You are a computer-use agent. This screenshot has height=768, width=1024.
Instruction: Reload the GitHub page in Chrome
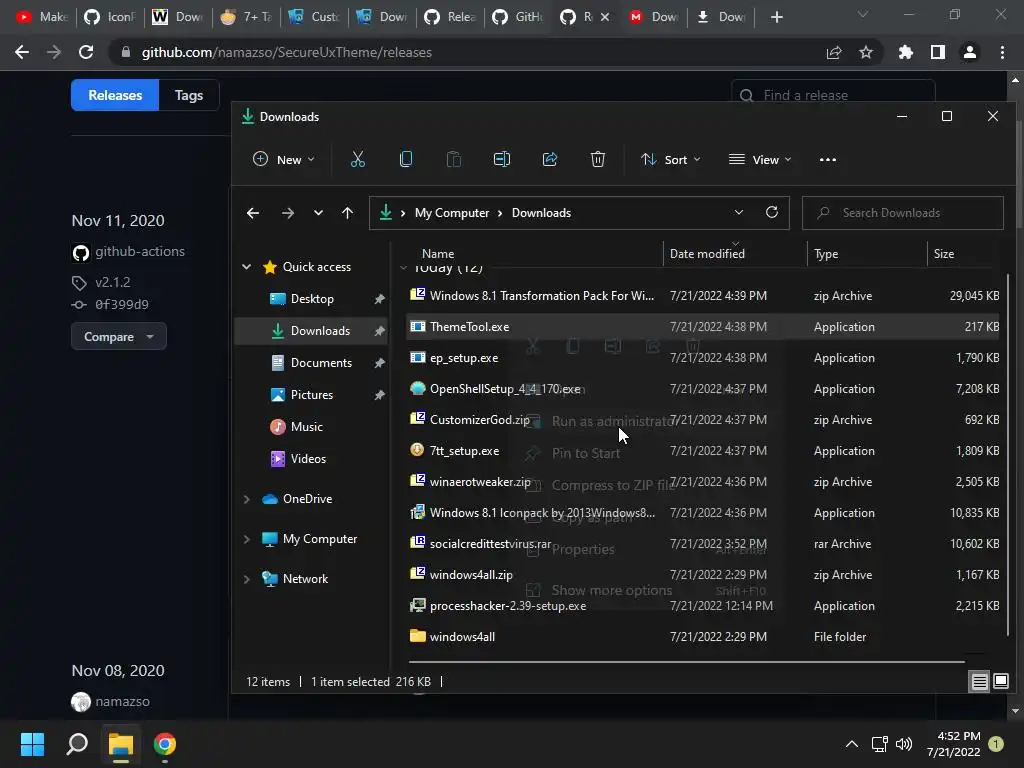(x=86, y=52)
